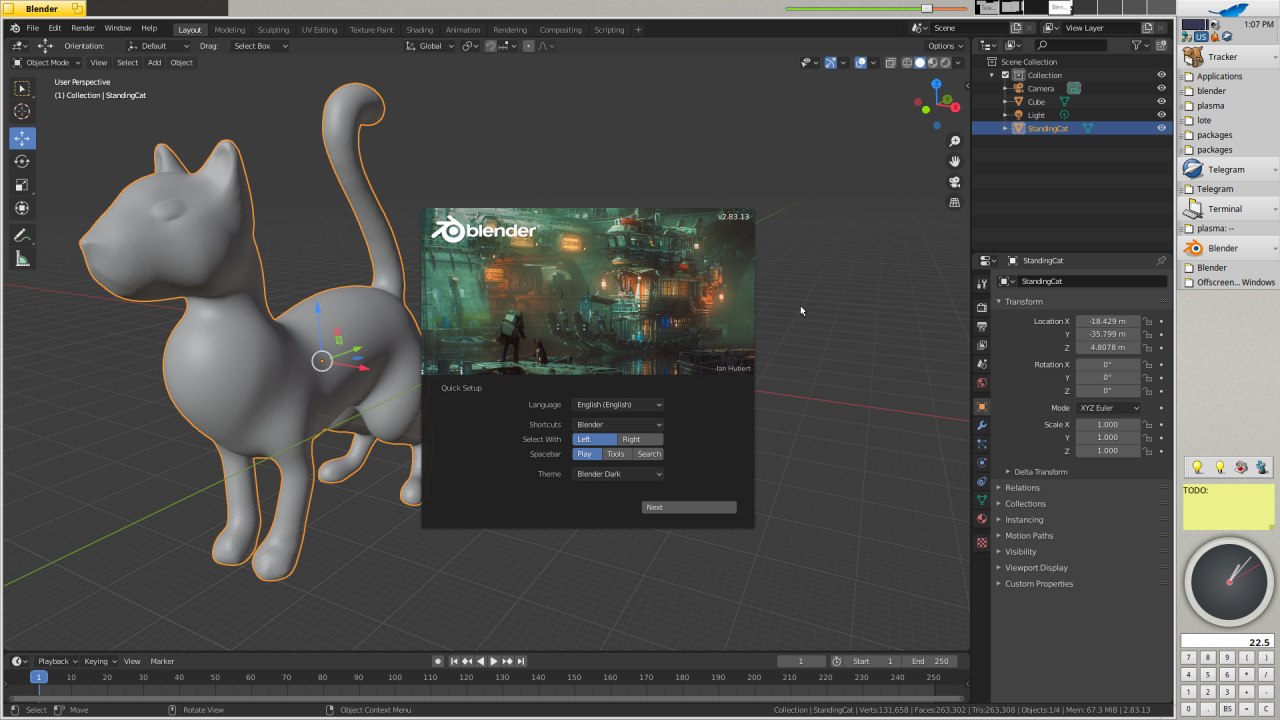This screenshot has height=720, width=1280.
Task: Lock the Location X field
Action: pos(1148,321)
